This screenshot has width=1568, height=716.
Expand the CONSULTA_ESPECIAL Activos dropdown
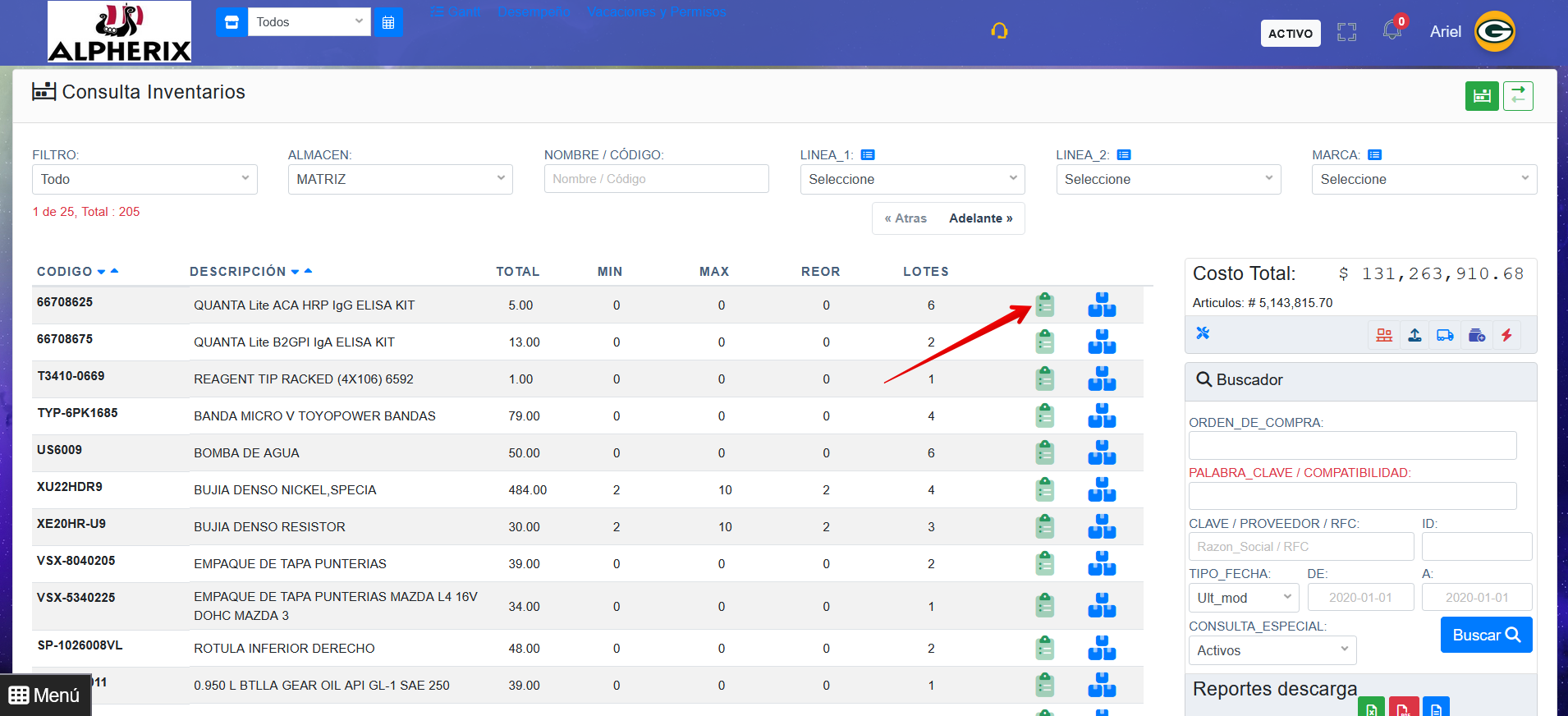click(x=1272, y=650)
